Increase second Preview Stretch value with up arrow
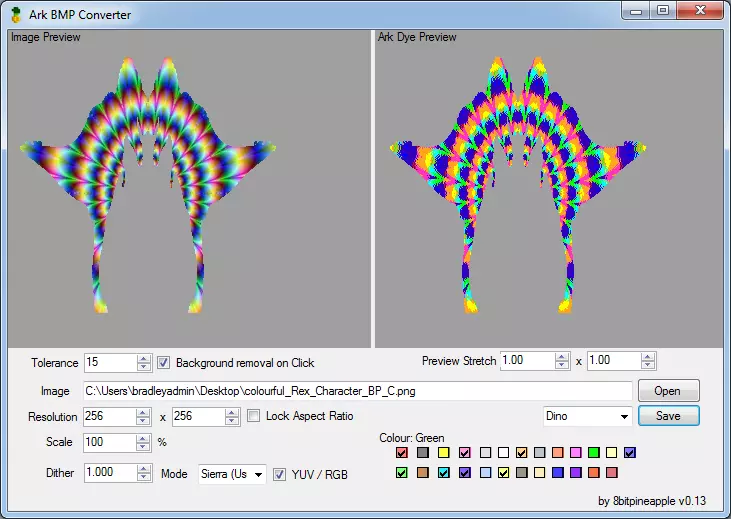731x519 pixels. point(648,357)
